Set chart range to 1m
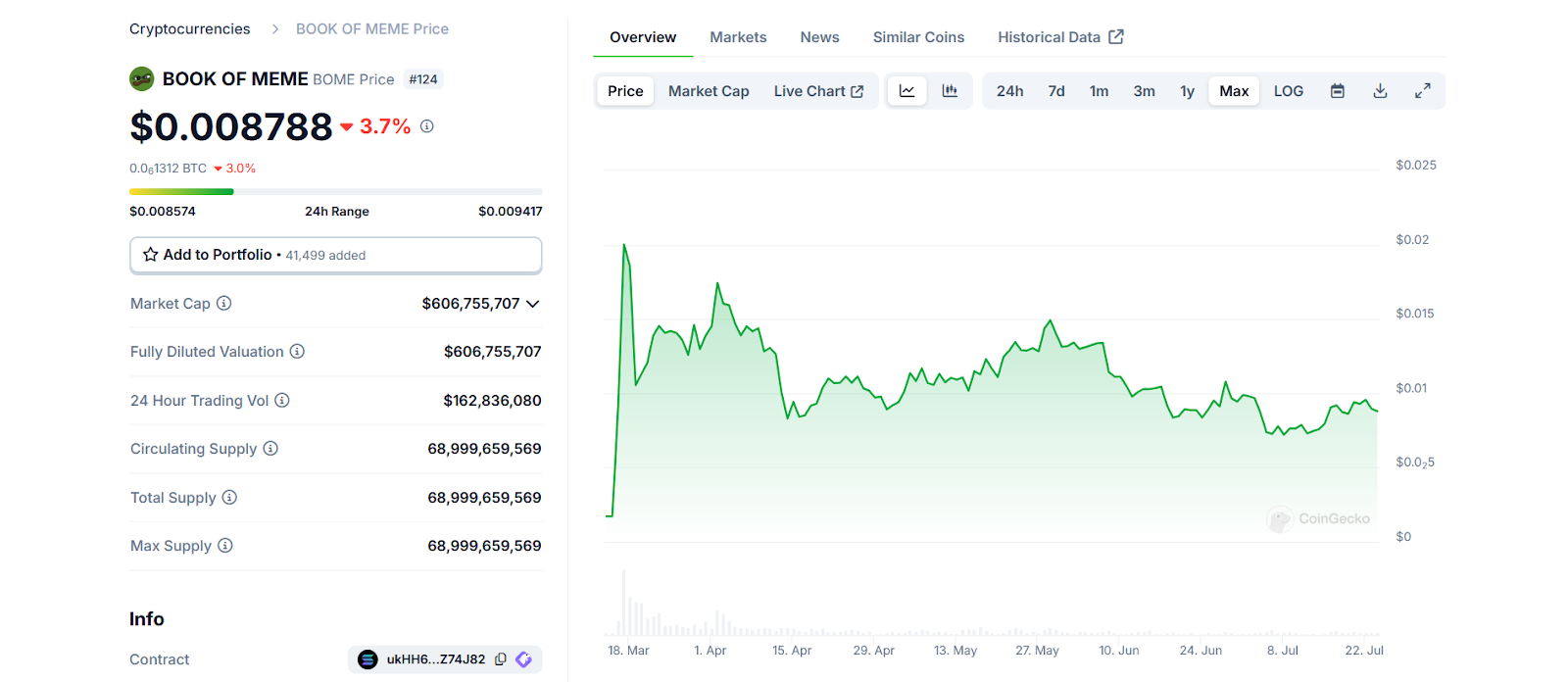Viewport: 1568px width, 682px height. (1100, 91)
